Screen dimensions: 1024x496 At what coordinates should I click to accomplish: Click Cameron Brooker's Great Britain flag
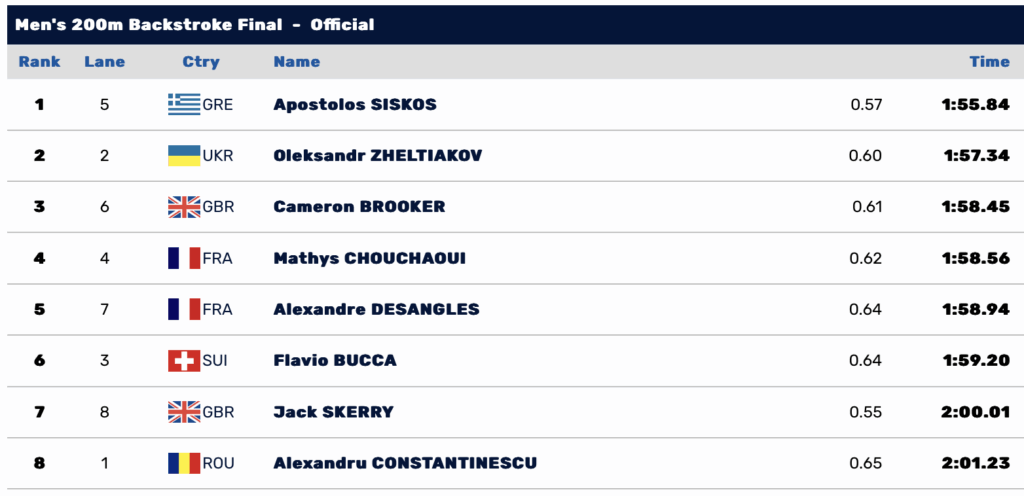click(184, 207)
